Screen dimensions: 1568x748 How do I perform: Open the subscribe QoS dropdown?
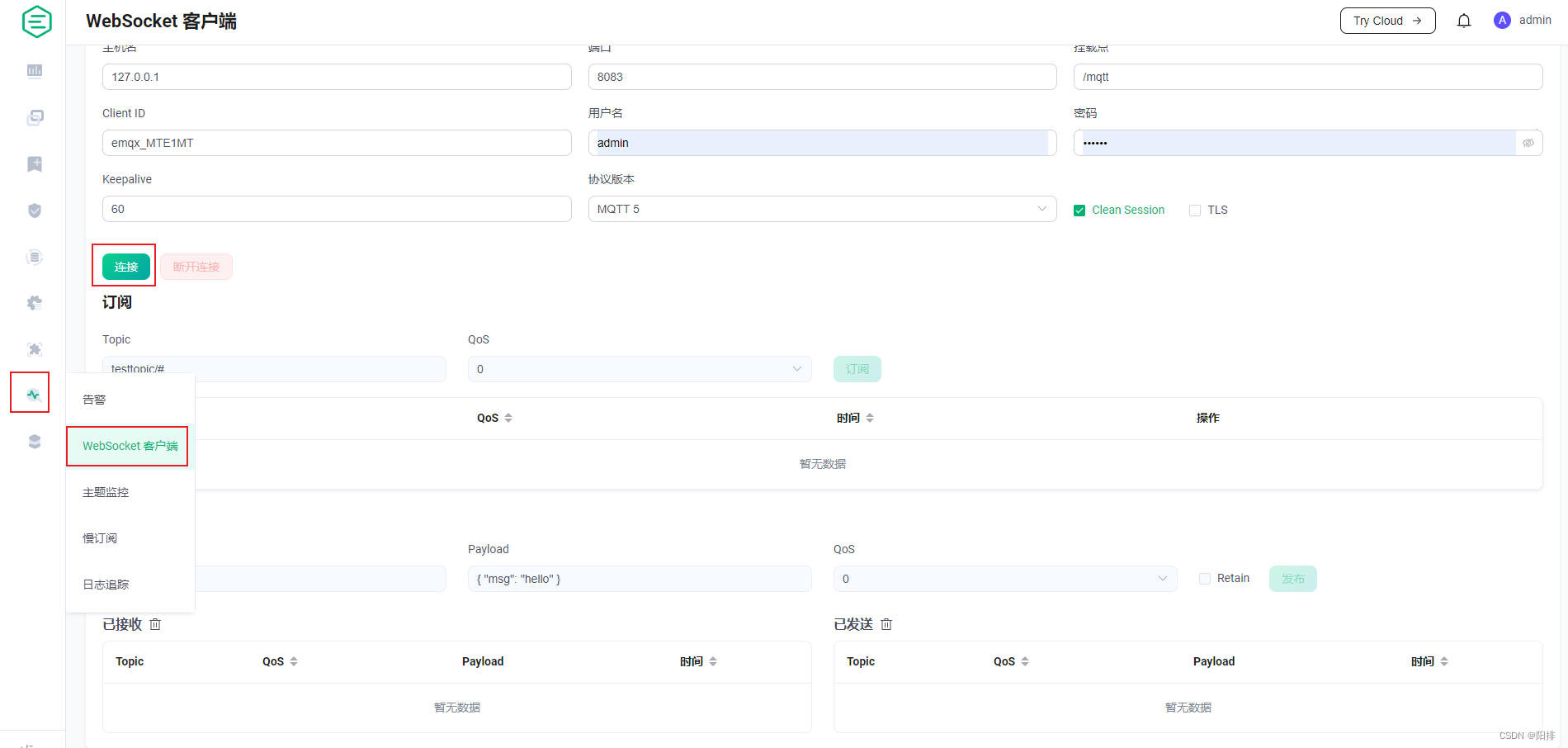[640, 369]
